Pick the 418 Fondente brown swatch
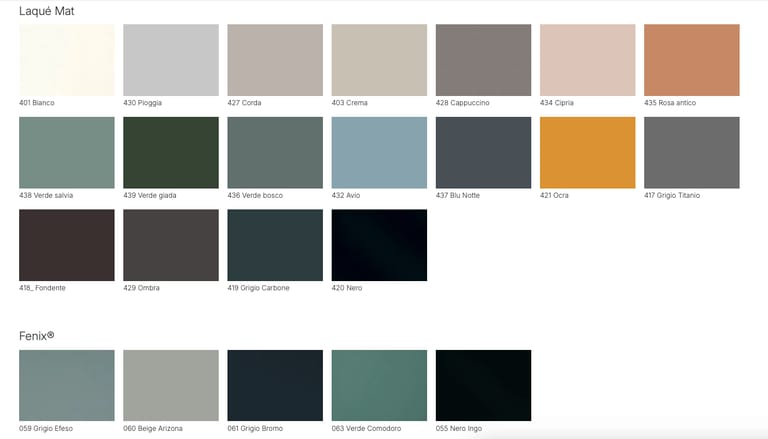 tap(67, 245)
